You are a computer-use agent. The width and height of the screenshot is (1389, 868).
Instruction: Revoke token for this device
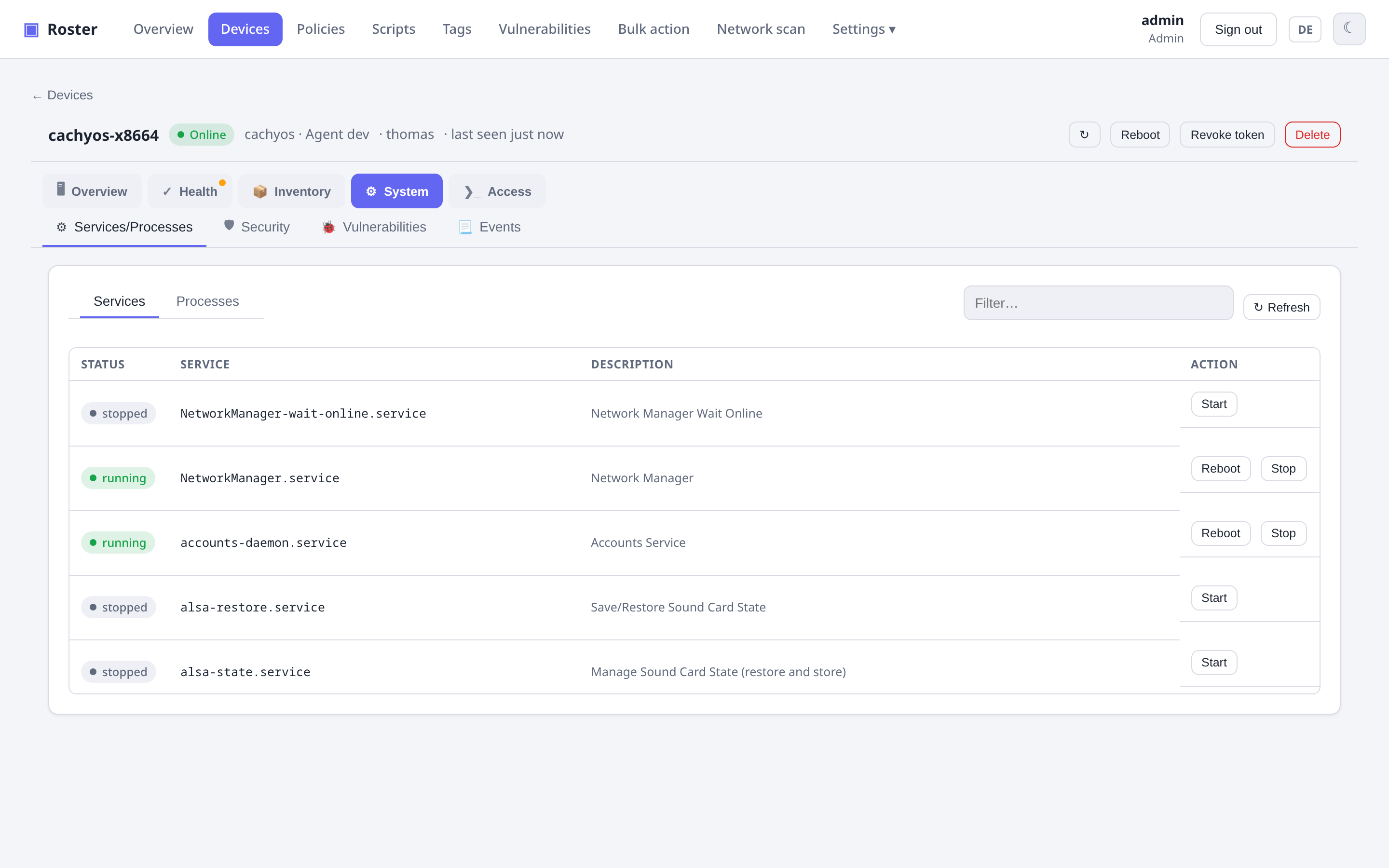(x=1227, y=135)
